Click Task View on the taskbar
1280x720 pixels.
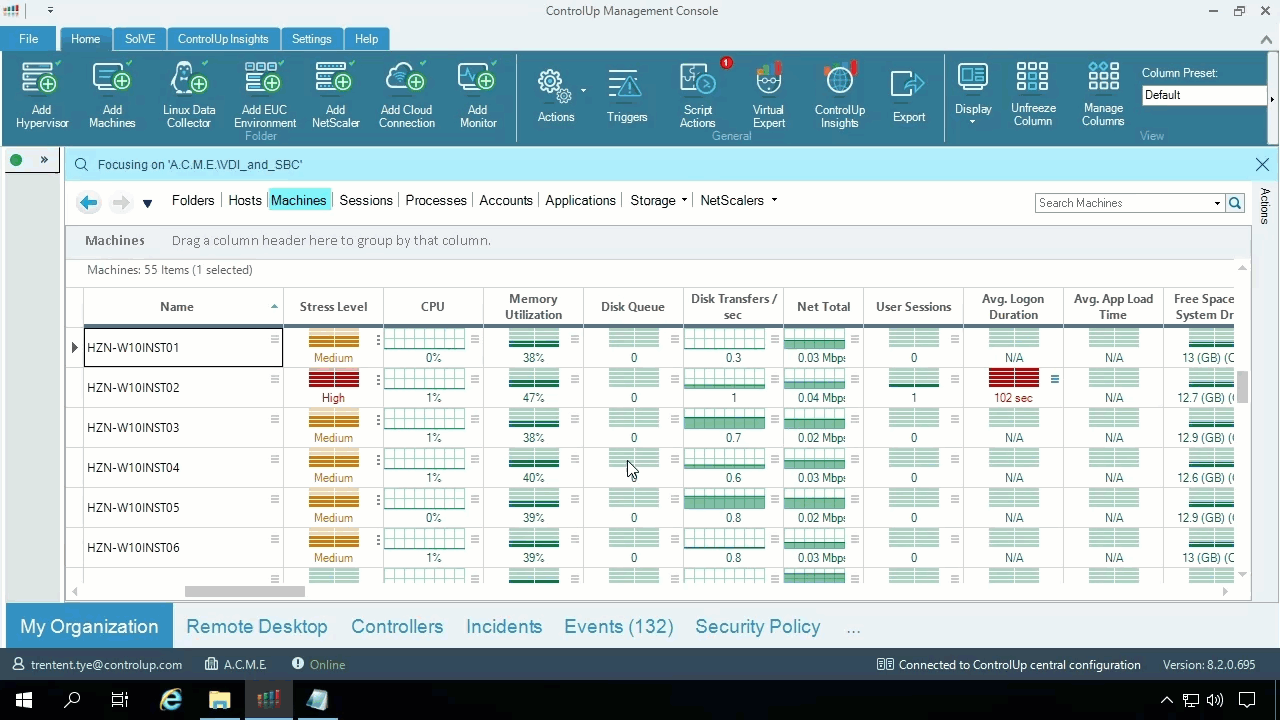tap(120, 700)
